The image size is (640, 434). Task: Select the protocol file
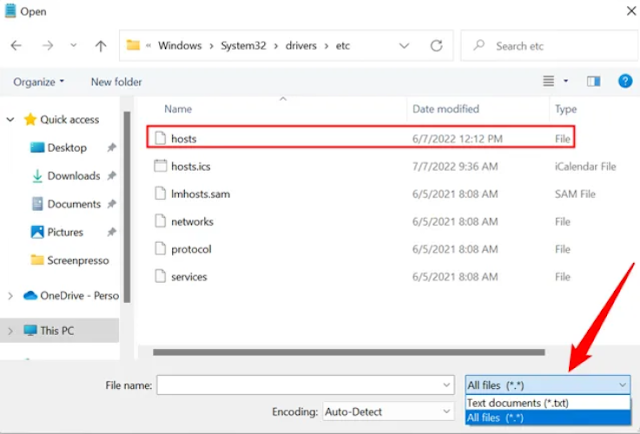(x=191, y=249)
